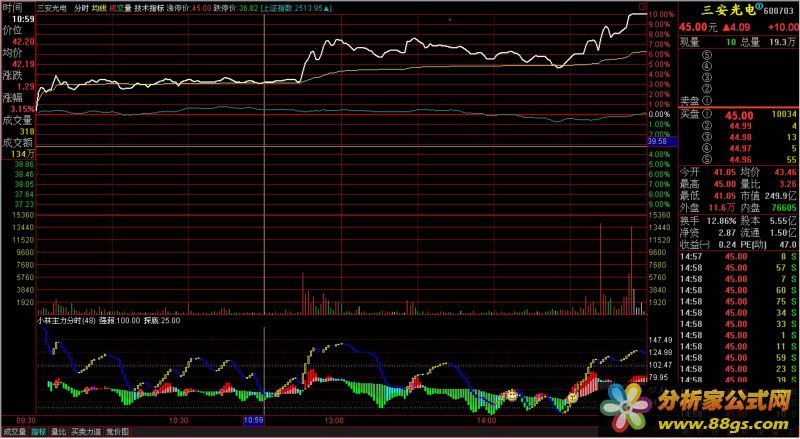Click the 探底:25.00 indicator value

pyautogui.click(x=162, y=321)
